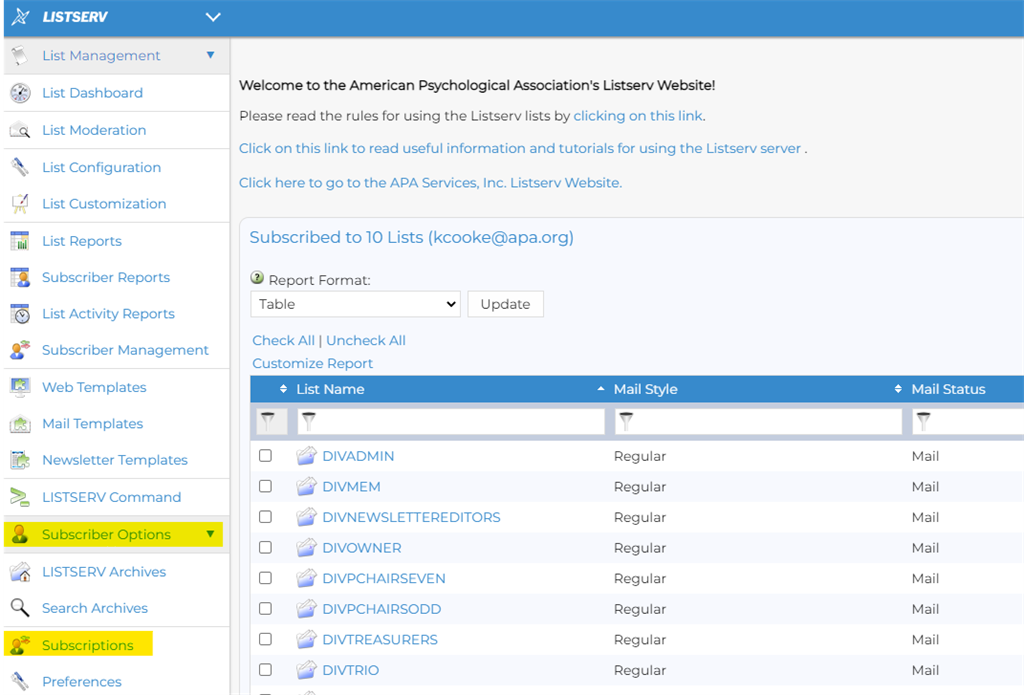Click the DIVTRIO list folder icon

click(x=306, y=670)
